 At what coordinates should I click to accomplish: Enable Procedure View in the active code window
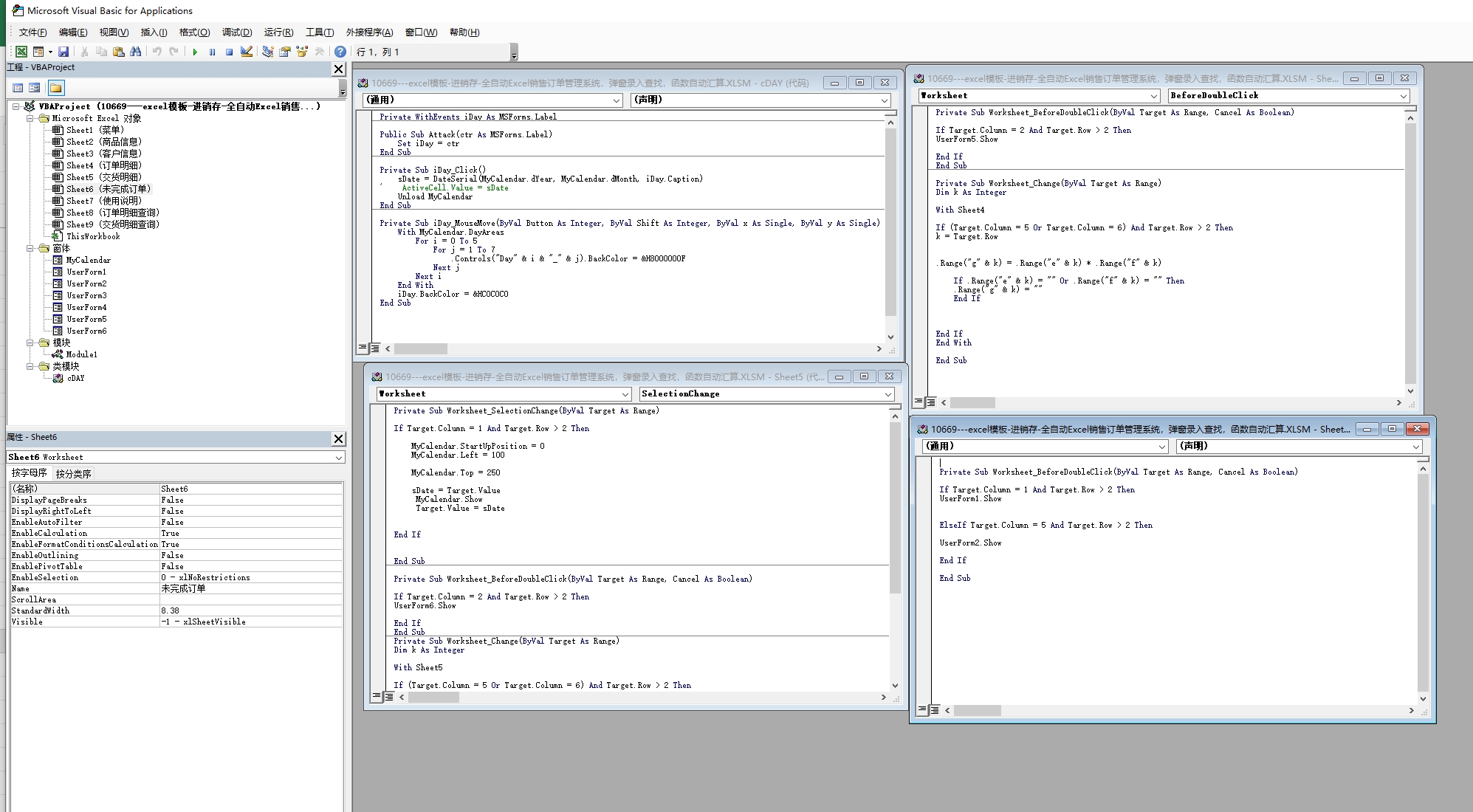[921, 709]
